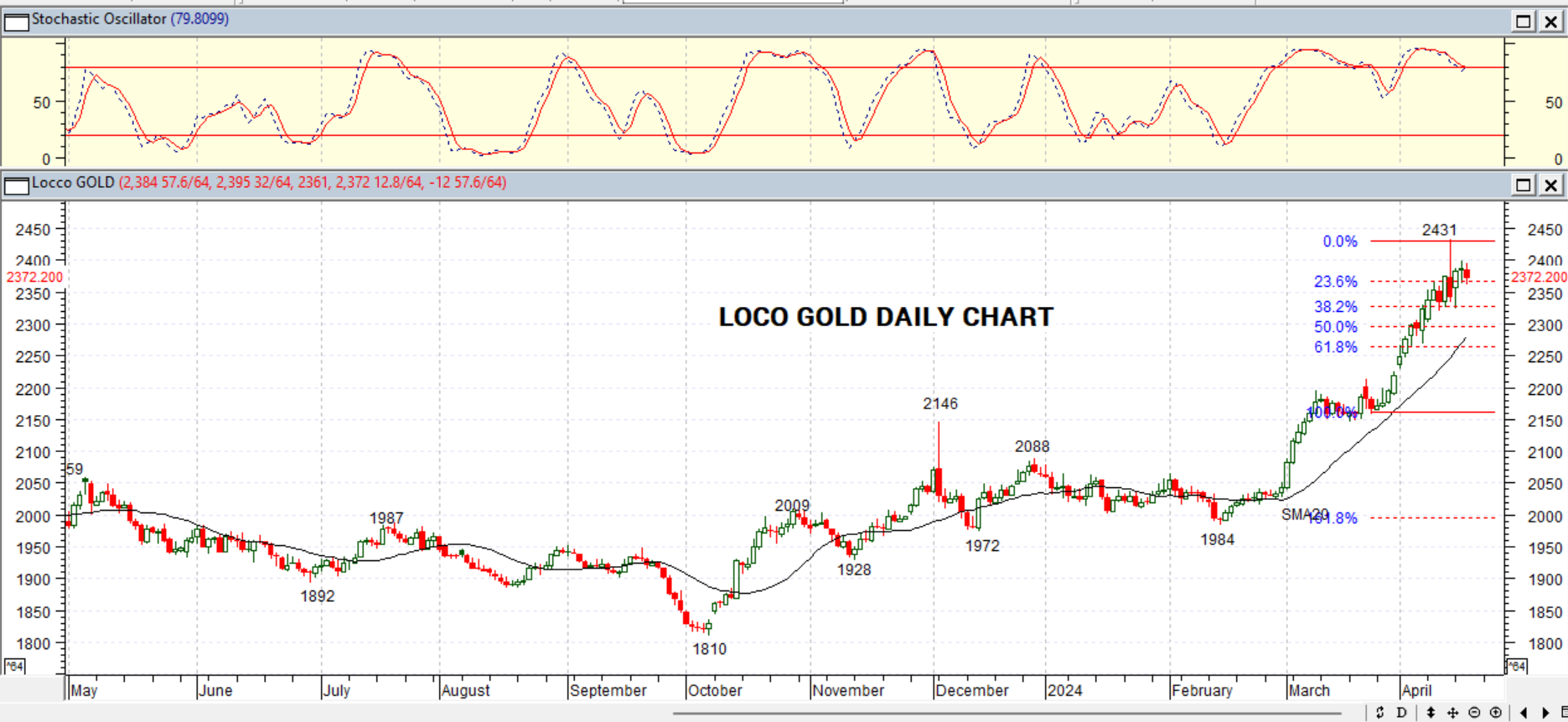Click the right arrow to view later data

click(1546, 713)
